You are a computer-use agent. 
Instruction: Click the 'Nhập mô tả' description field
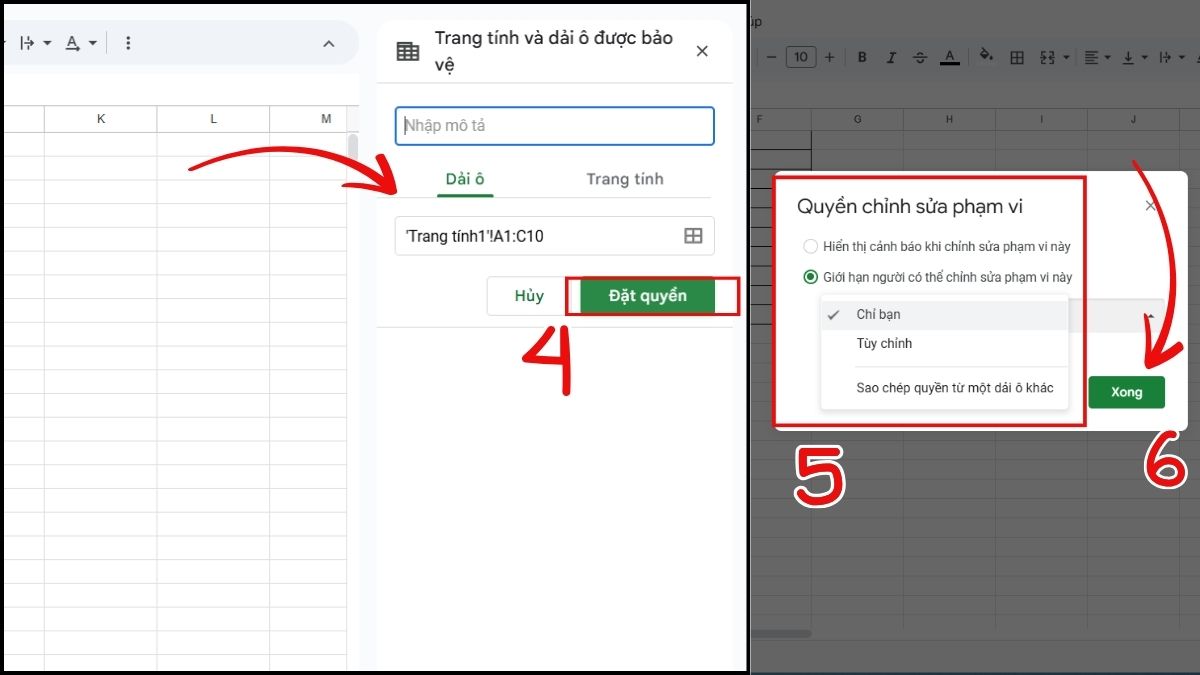tap(554, 126)
